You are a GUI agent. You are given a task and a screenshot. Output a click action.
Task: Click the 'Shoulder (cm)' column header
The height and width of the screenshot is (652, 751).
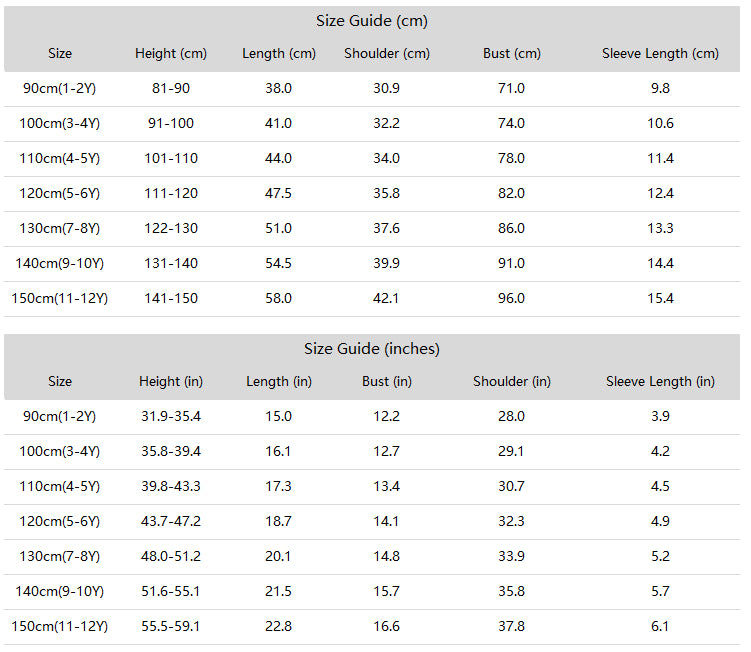[x=387, y=54]
